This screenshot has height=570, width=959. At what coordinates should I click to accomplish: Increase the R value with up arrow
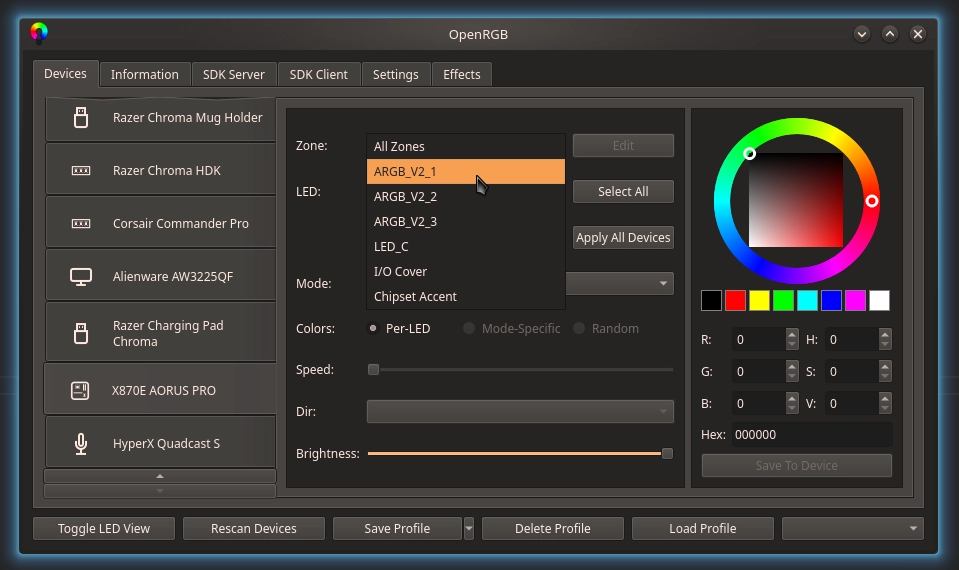click(792, 334)
